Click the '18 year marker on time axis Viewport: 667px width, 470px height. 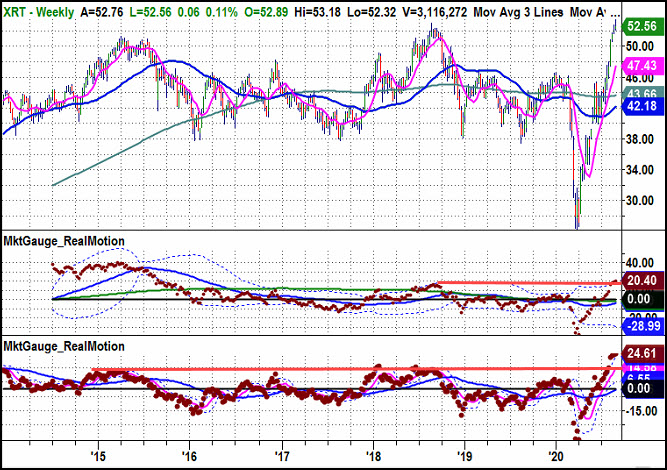coord(373,457)
